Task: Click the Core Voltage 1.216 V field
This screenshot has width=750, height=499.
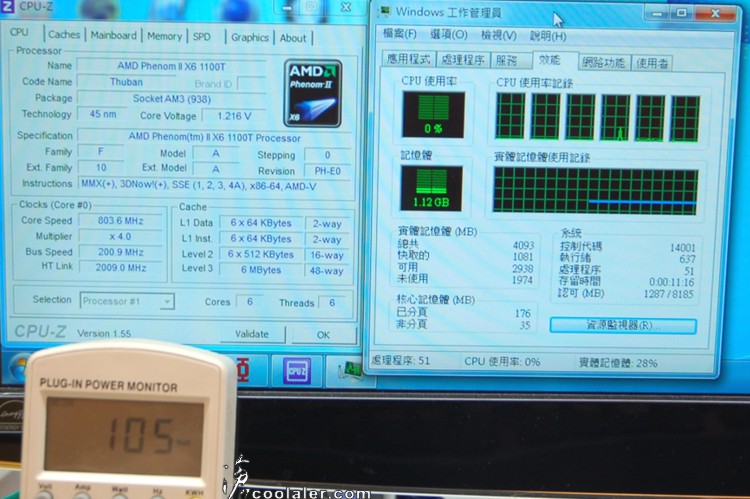Action: (234, 116)
